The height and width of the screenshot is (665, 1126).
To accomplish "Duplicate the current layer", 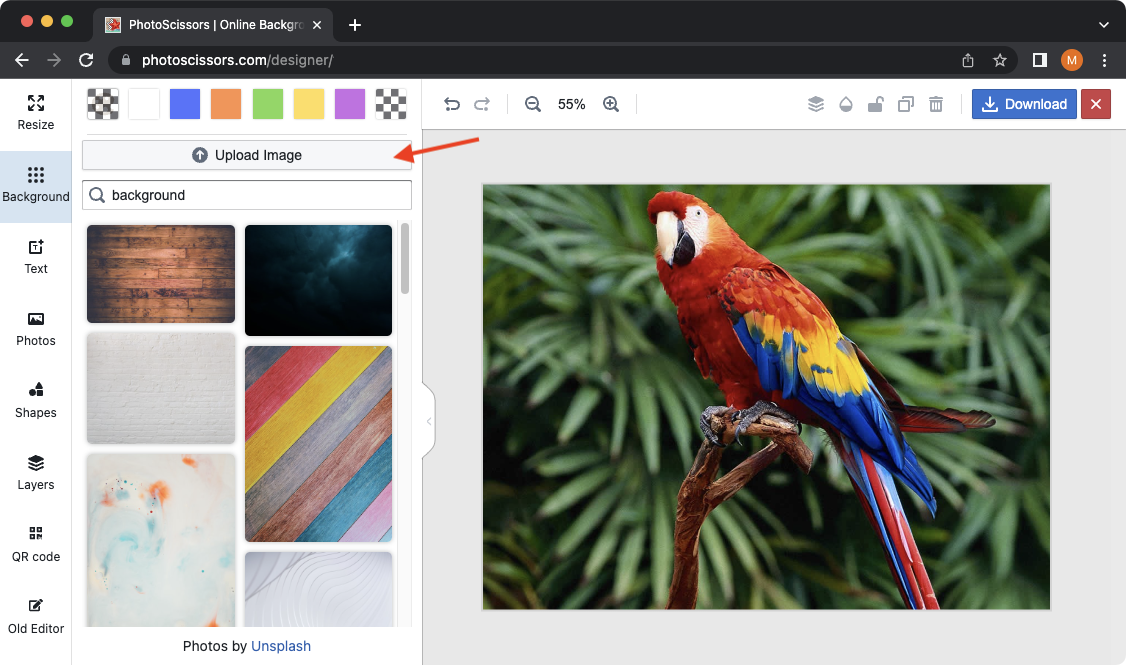I will pos(905,103).
